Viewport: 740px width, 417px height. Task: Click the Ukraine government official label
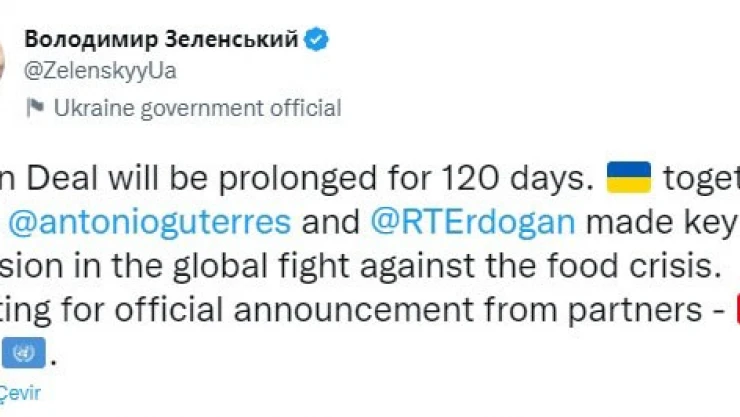tap(197, 108)
